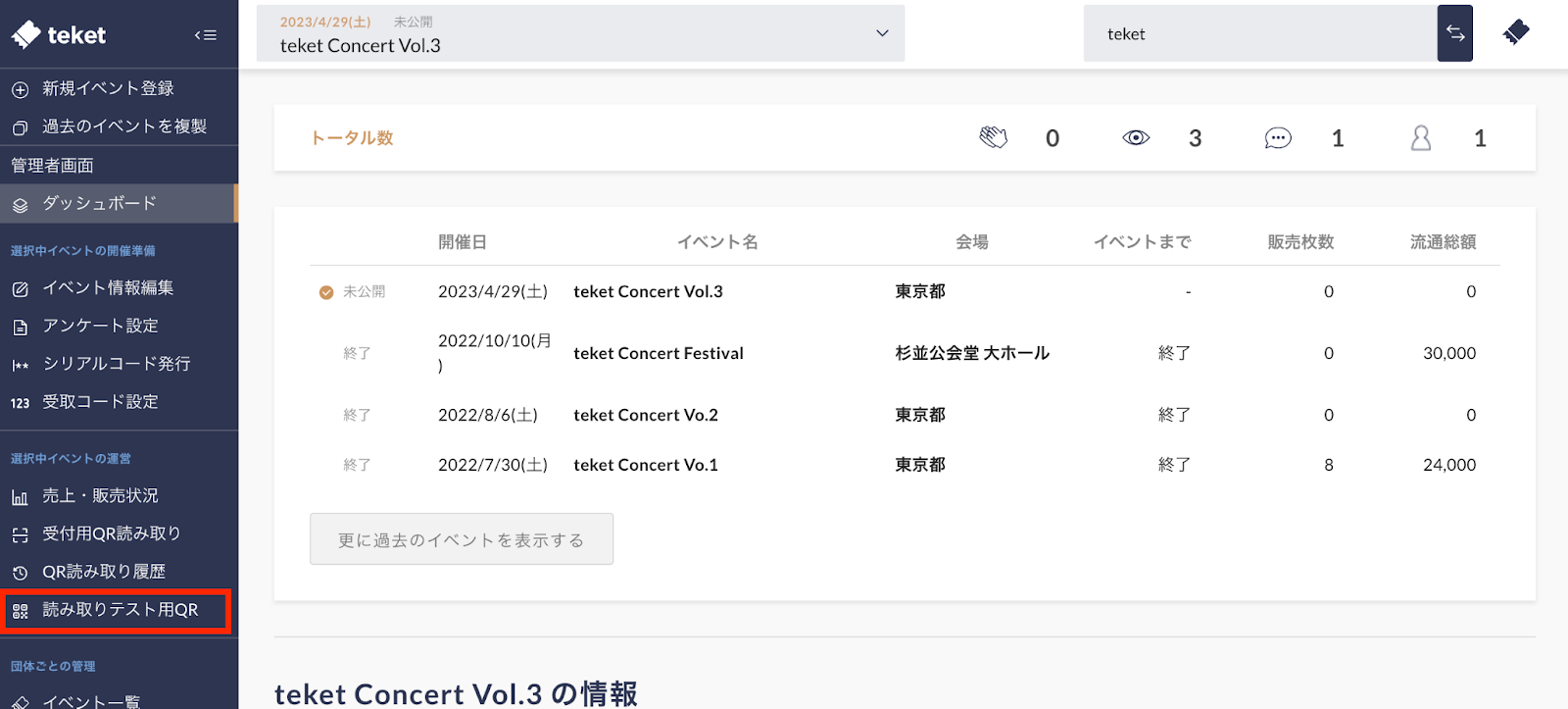Open 受取コード設定 from sidebar
Screen dimensions: 1568x709
point(100,402)
